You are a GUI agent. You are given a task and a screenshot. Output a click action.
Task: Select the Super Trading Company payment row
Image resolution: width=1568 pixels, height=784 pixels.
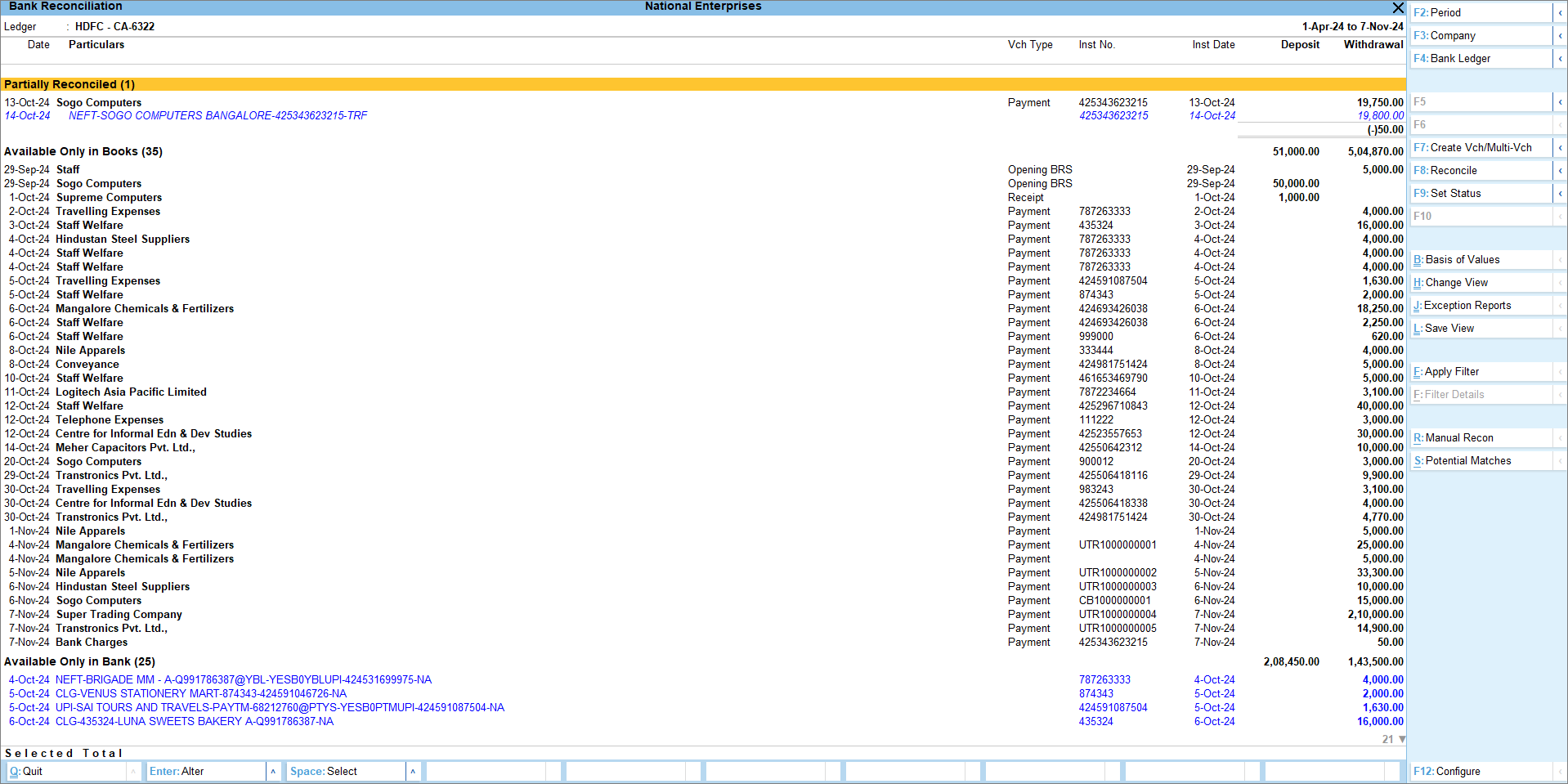click(703, 614)
